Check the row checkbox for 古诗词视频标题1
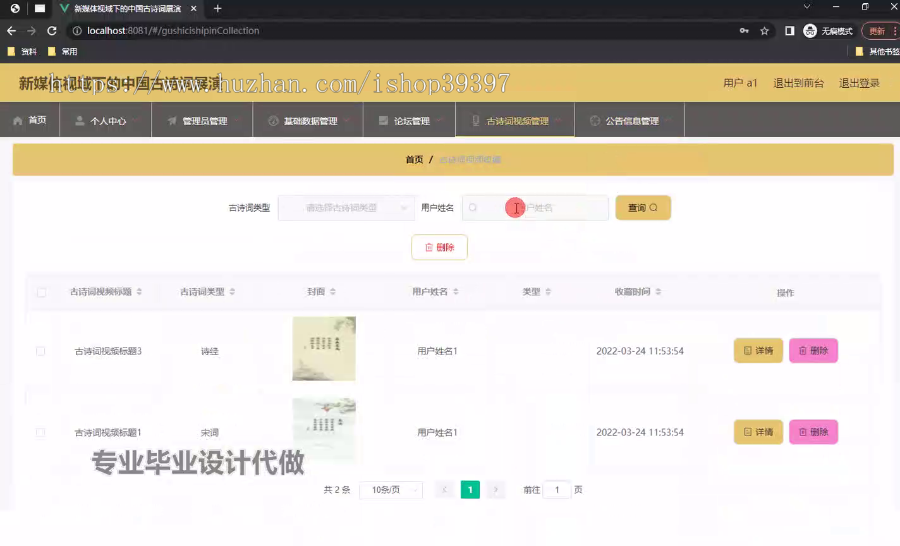900x546 pixels. click(x=40, y=432)
